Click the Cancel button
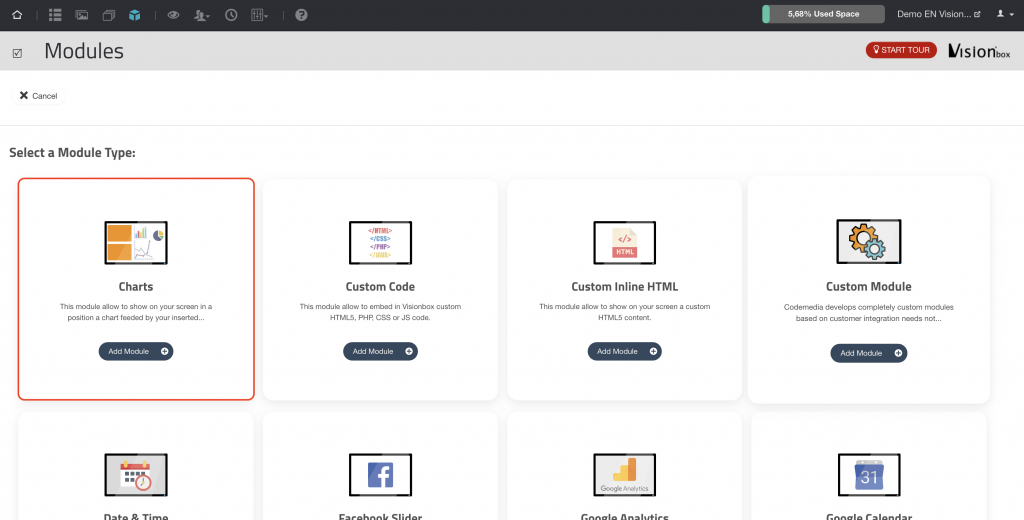The width and height of the screenshot is (1024, 520). coord(39,95)
